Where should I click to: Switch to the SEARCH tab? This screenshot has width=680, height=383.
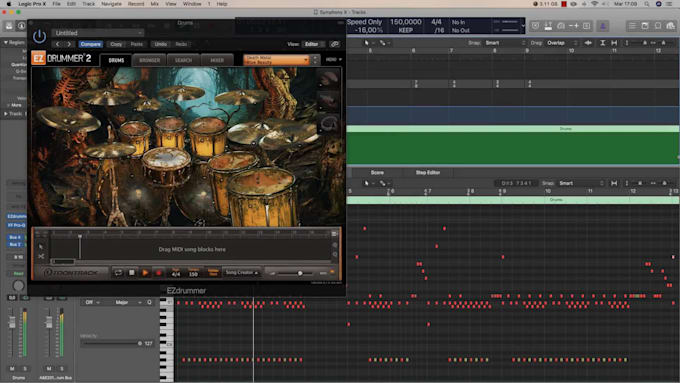point(183,60)
